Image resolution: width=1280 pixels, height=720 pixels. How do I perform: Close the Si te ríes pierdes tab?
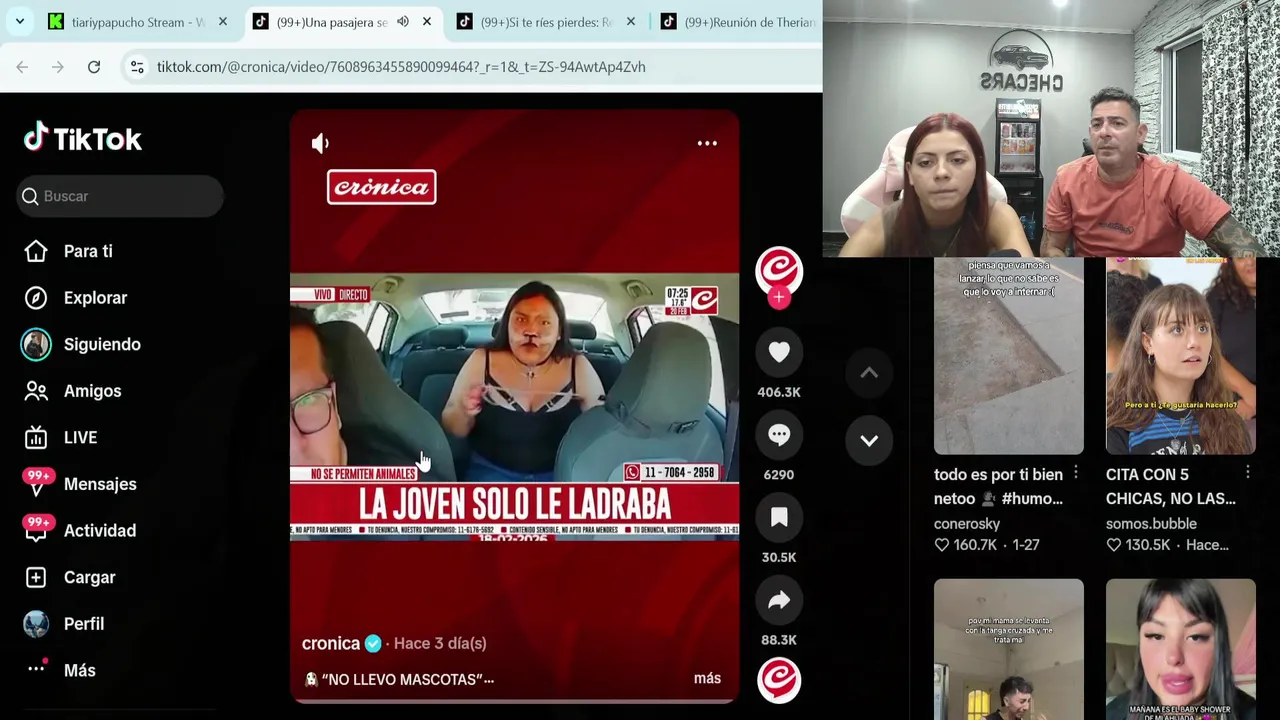pyautogui.click(x=631, y=22)
